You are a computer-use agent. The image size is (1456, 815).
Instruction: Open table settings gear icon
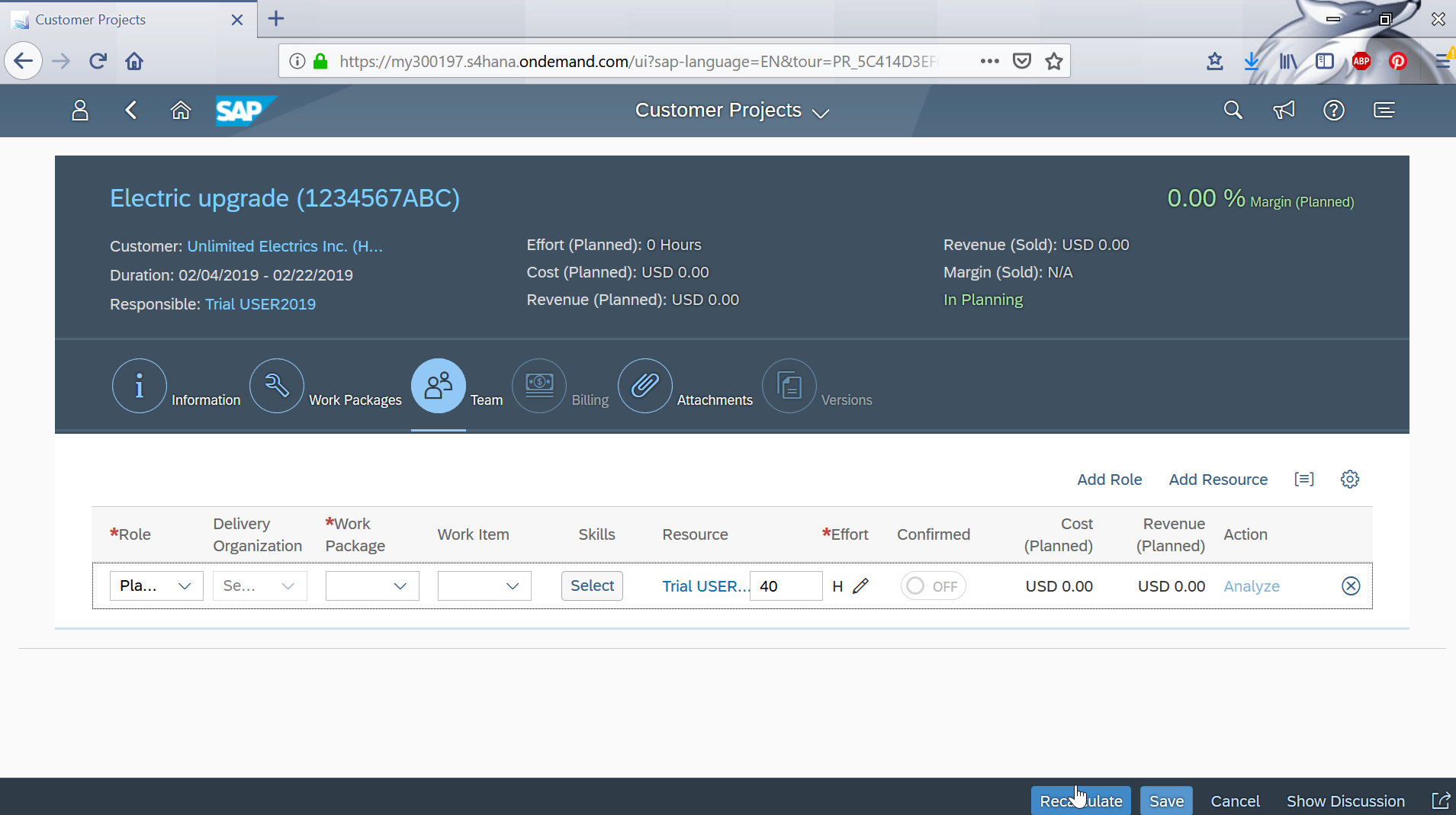point(1349,480)
